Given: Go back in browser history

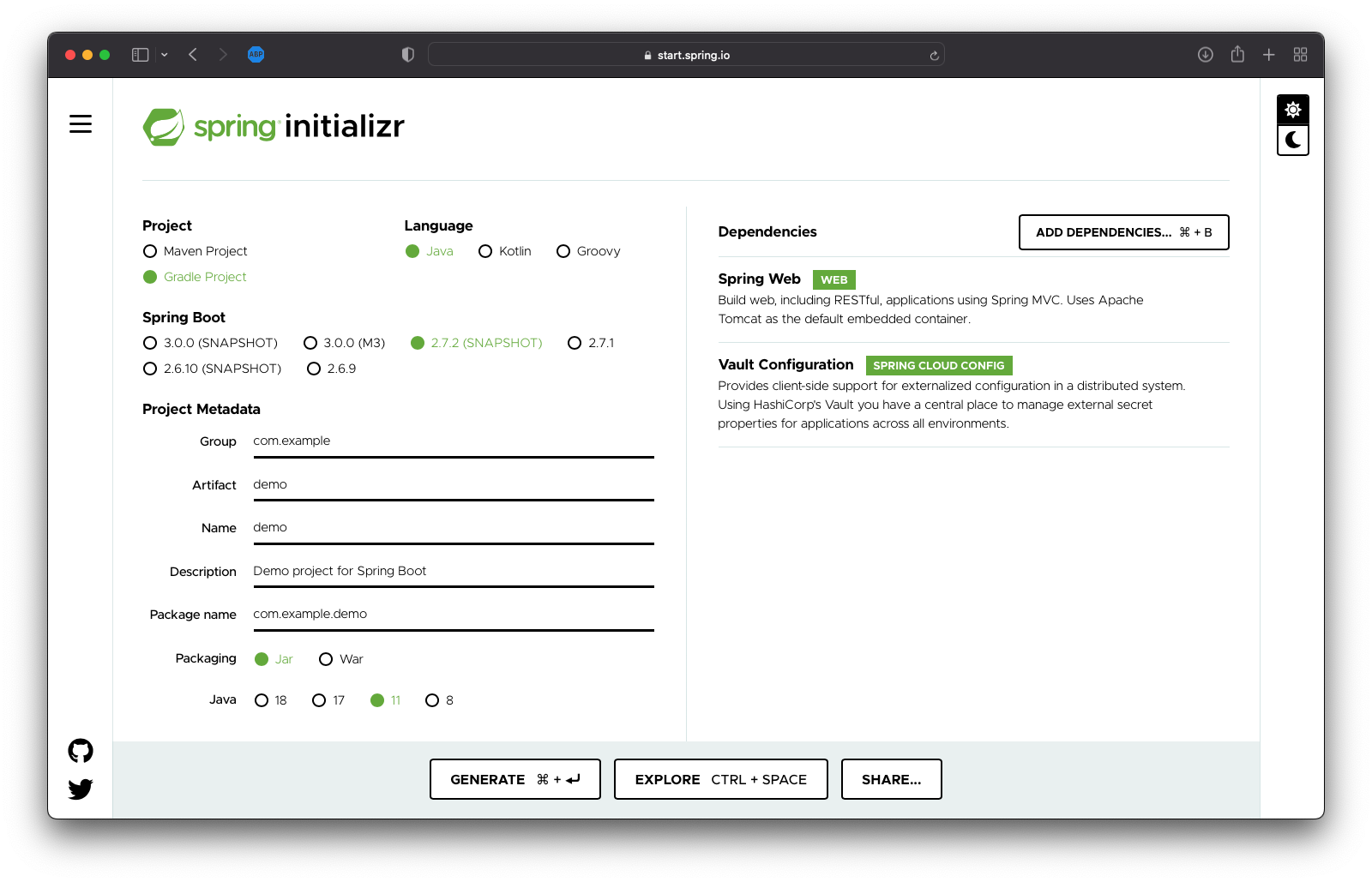Looking at the screenshot, I should click(193, 55).
